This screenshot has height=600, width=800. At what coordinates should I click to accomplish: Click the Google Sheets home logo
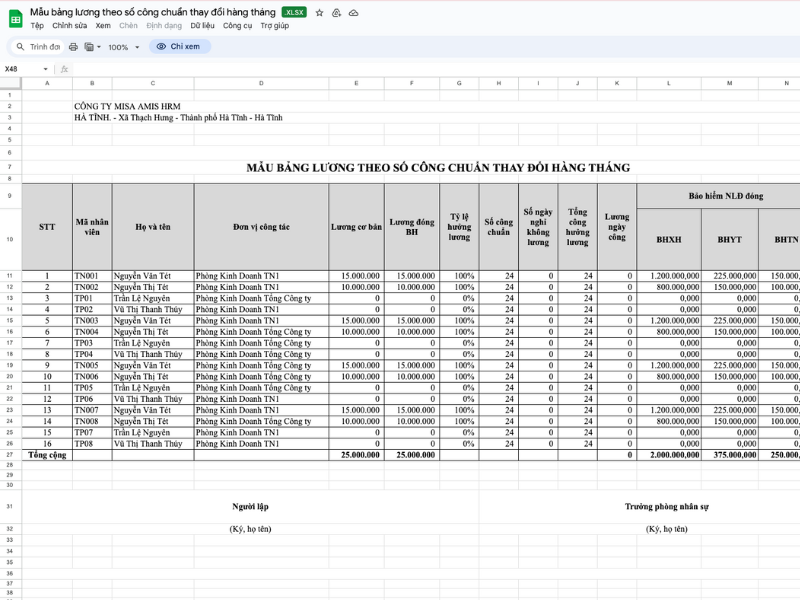tap(15, 17)
